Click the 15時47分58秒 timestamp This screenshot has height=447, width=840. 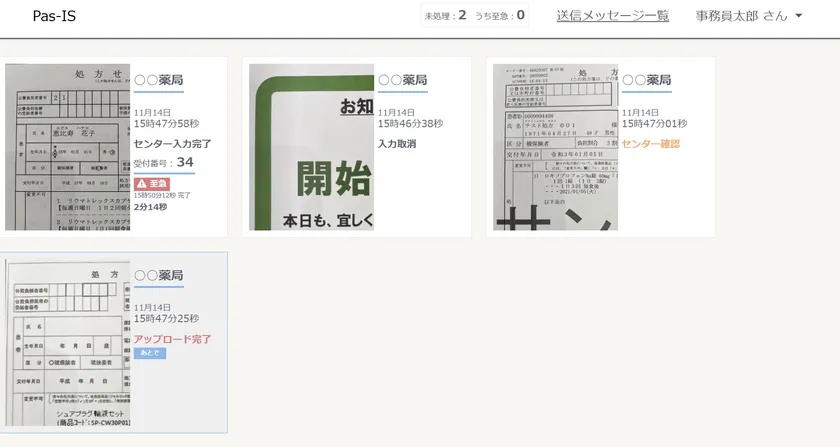[x=167, y=124]
